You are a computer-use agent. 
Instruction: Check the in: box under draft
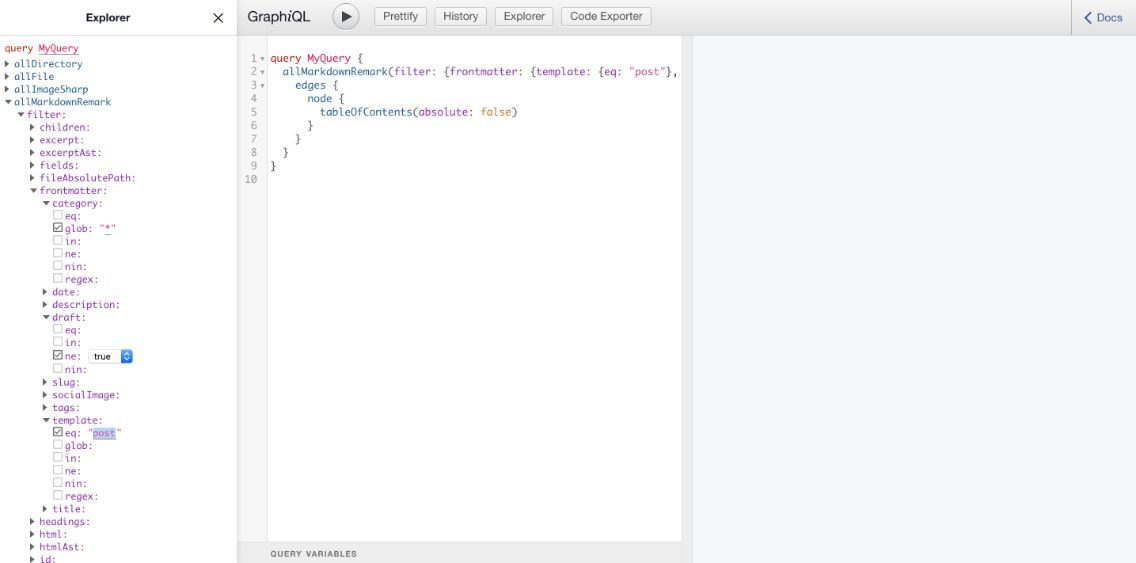[58, 342]
